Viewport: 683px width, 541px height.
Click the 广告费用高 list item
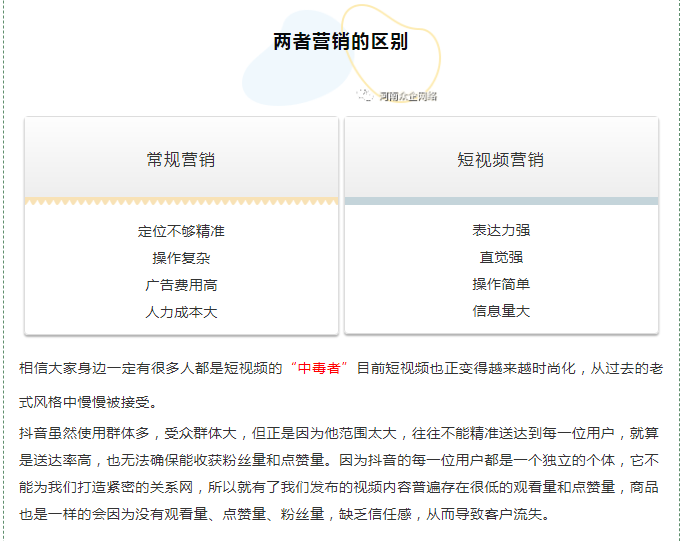coord(181,285)
